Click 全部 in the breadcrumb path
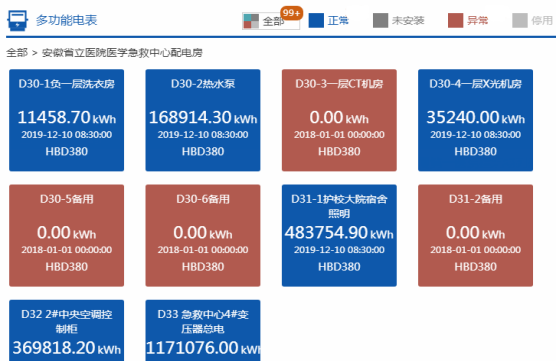 [x=17, y=53]
